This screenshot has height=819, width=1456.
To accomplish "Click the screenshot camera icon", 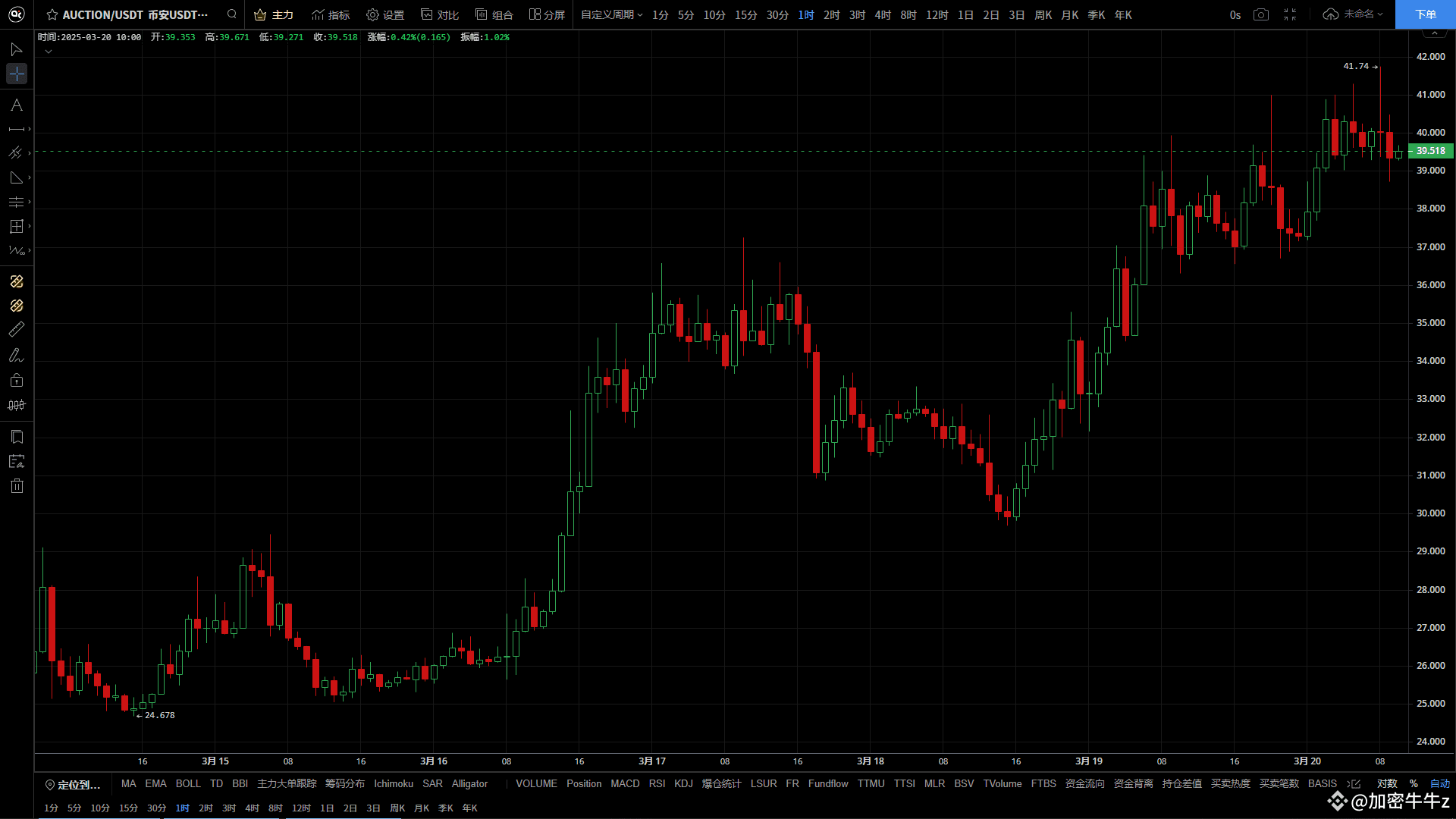I will 1260,14.
